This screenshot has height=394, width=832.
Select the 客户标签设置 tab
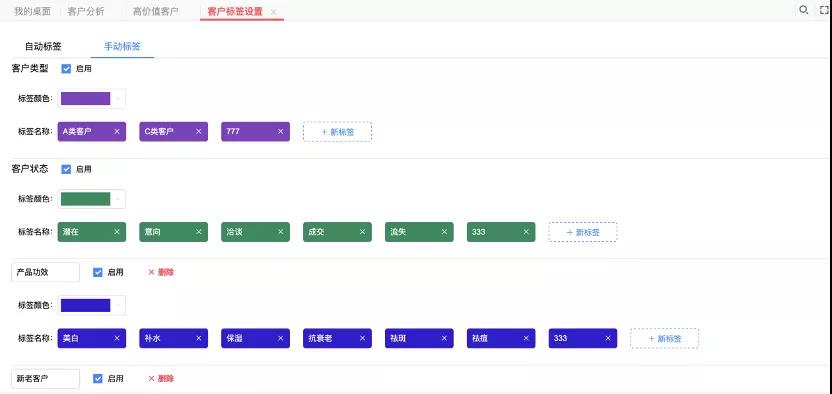235,11
